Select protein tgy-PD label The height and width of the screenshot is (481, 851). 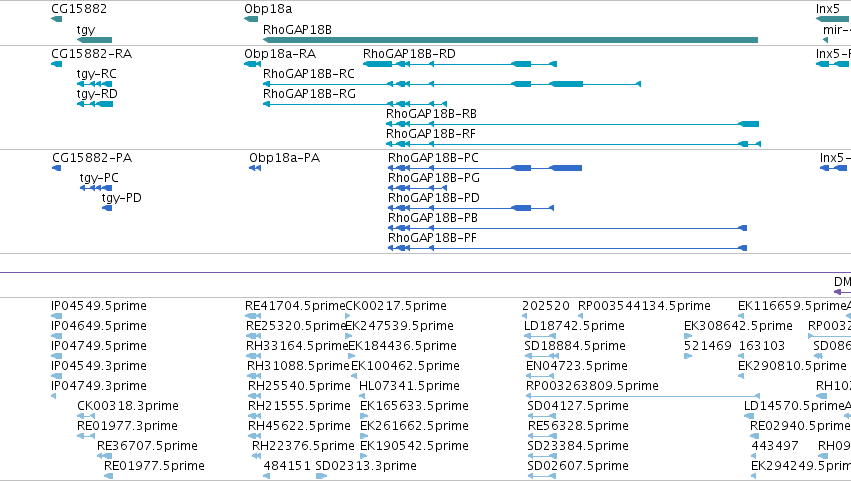click(122, 198)
